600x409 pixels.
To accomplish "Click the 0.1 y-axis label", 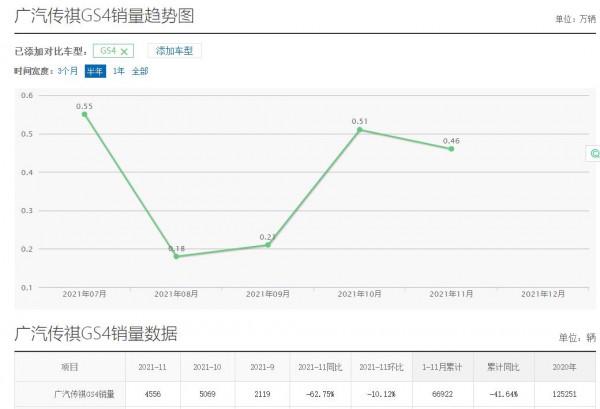I will (x=27, y=287).
